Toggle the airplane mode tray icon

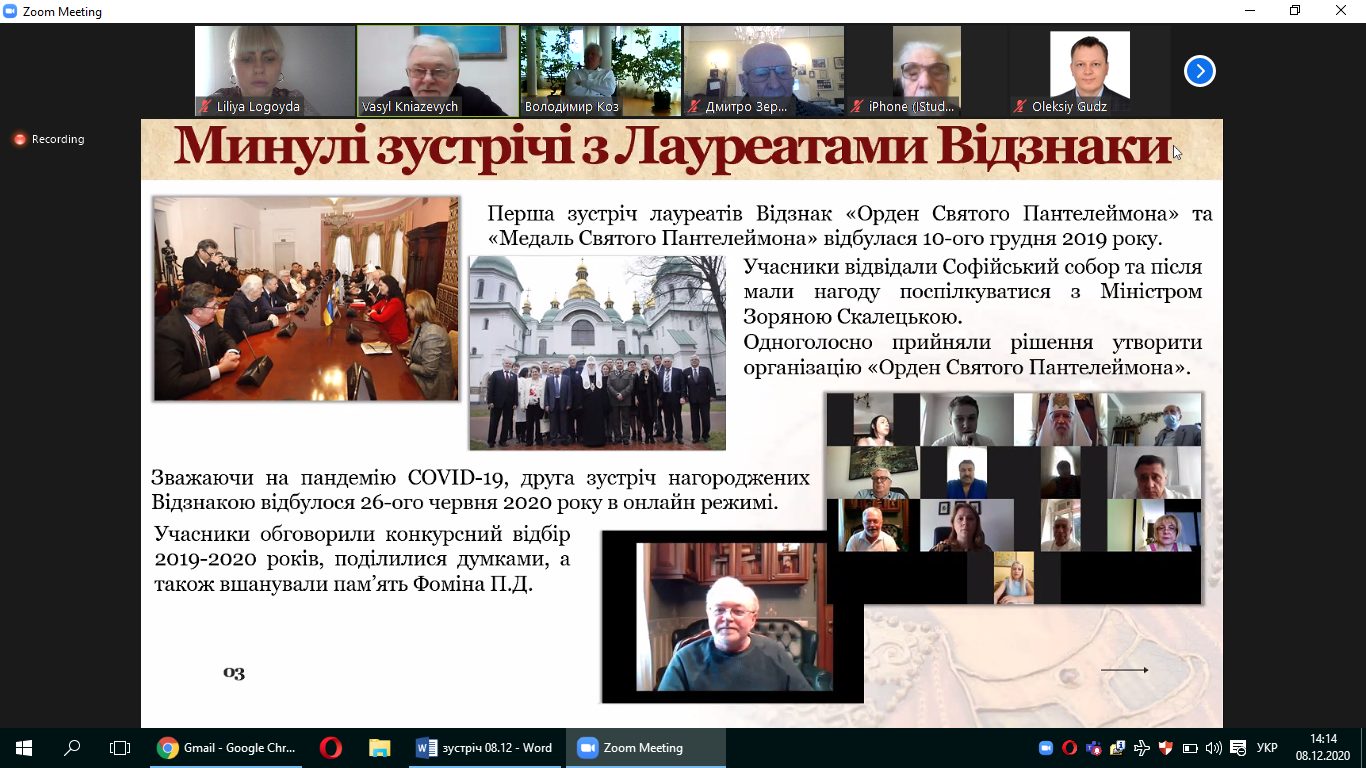[x=1141, y=748]
